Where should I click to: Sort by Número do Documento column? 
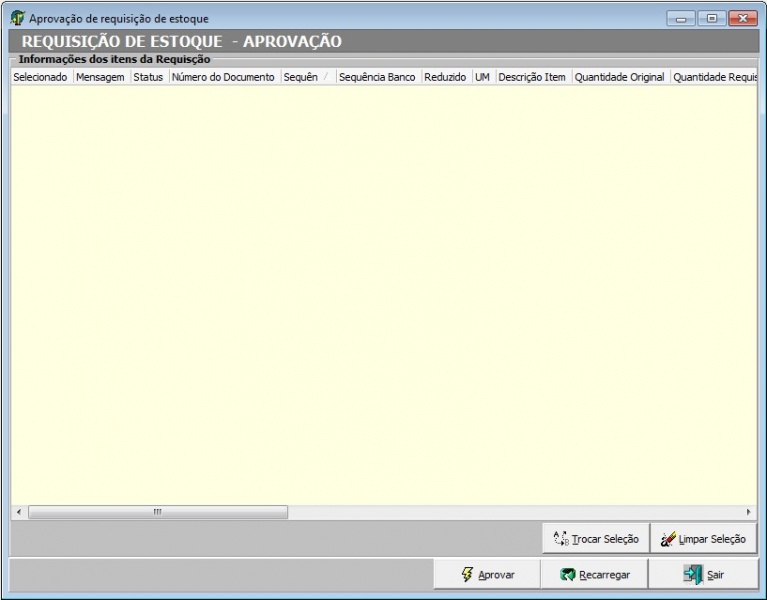pyautogui.click(x=223, y=77)
